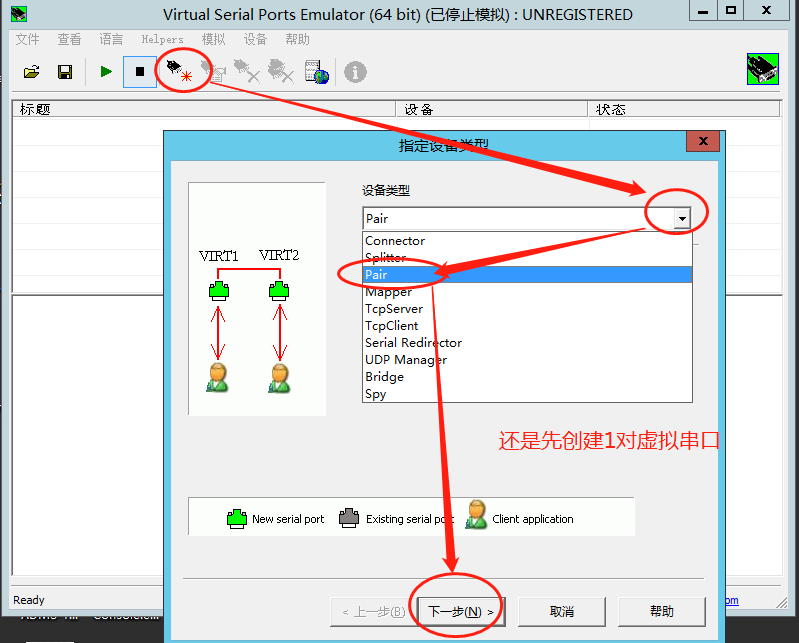Select the highlighted Pair list entry
Screen dimensions: 799x643
pos(527,275)
